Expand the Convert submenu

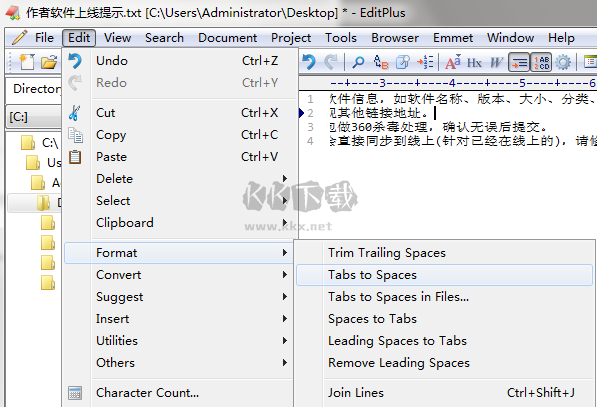click(179, 275)
